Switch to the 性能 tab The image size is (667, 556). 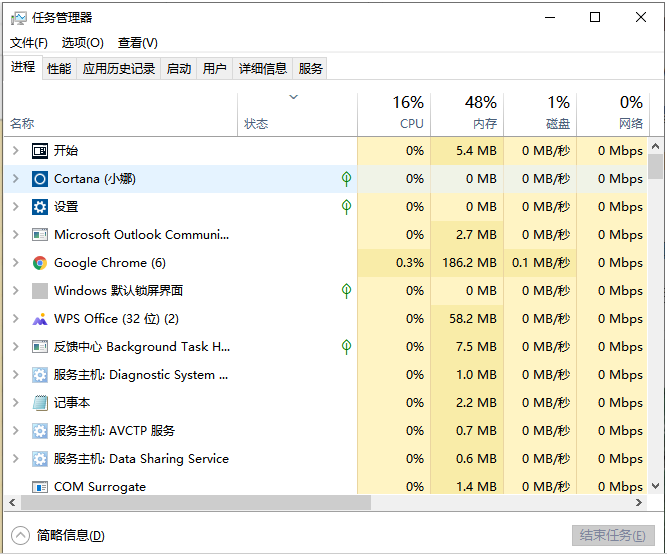point(59,68)
